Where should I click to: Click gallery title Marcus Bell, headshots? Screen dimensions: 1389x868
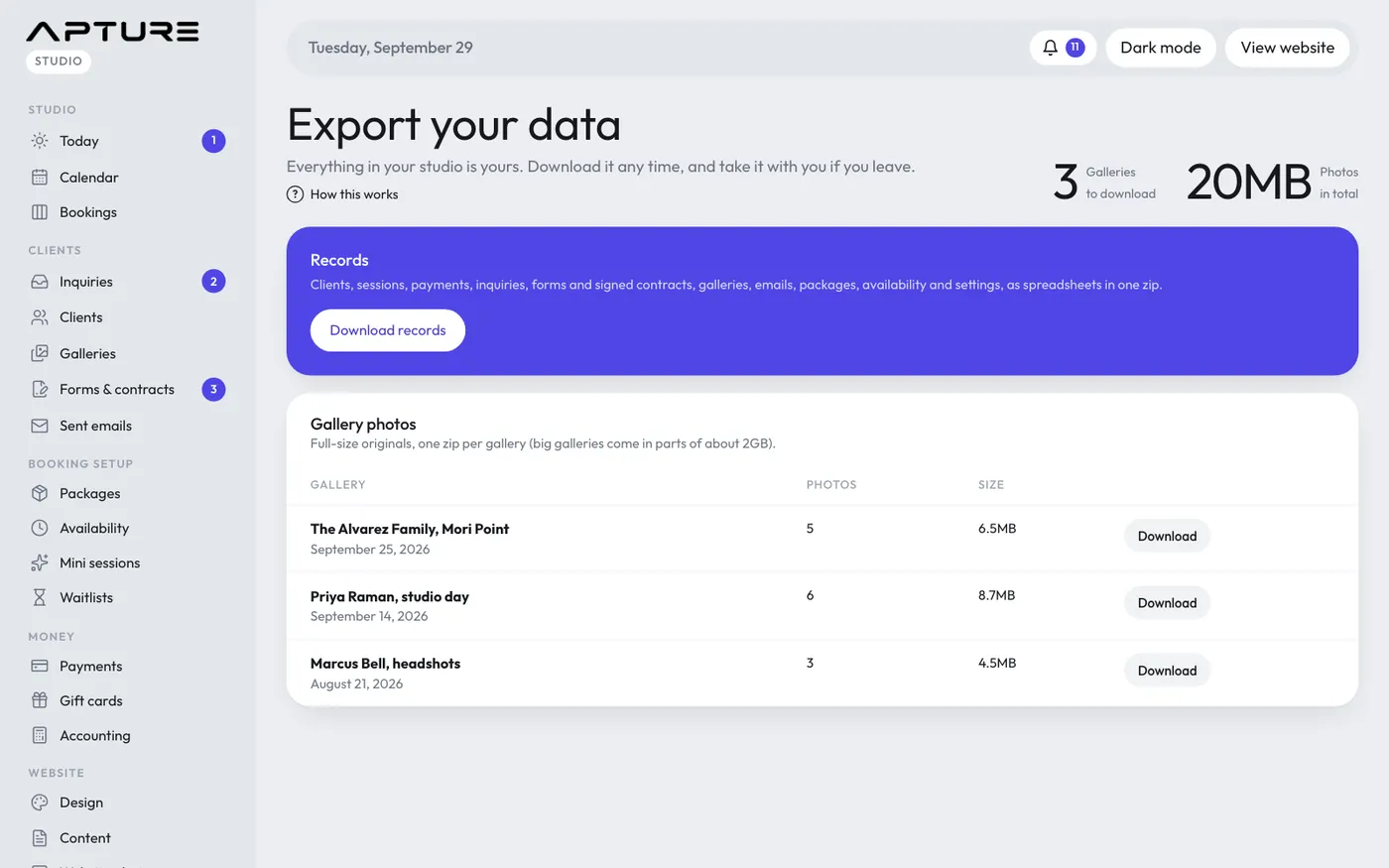(385, 664)
